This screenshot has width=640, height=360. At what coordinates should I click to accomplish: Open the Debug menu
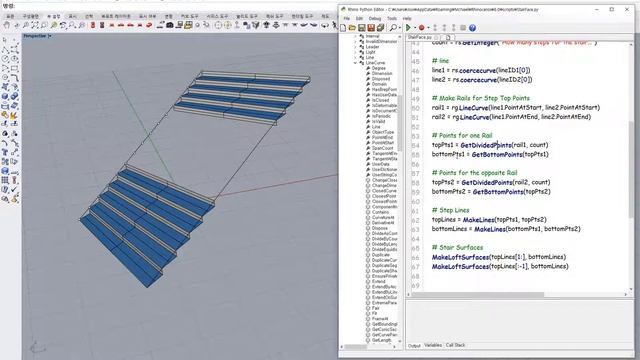[375, 18]
